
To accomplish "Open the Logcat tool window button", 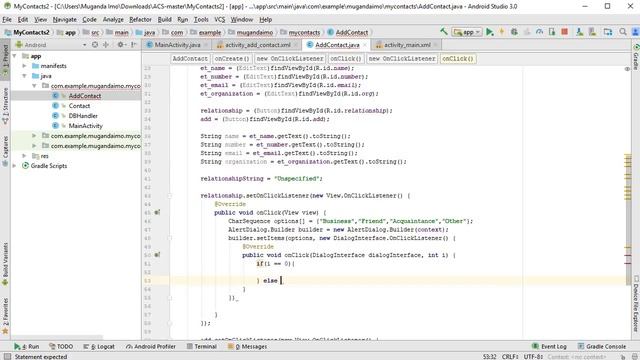I will [x=99, y=347].
